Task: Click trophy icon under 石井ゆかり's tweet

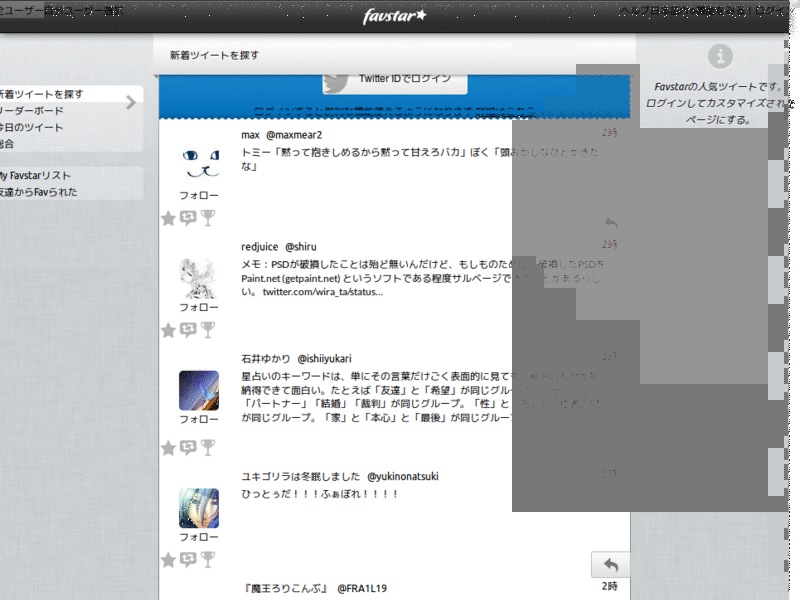Action: (x=208, y=448)
